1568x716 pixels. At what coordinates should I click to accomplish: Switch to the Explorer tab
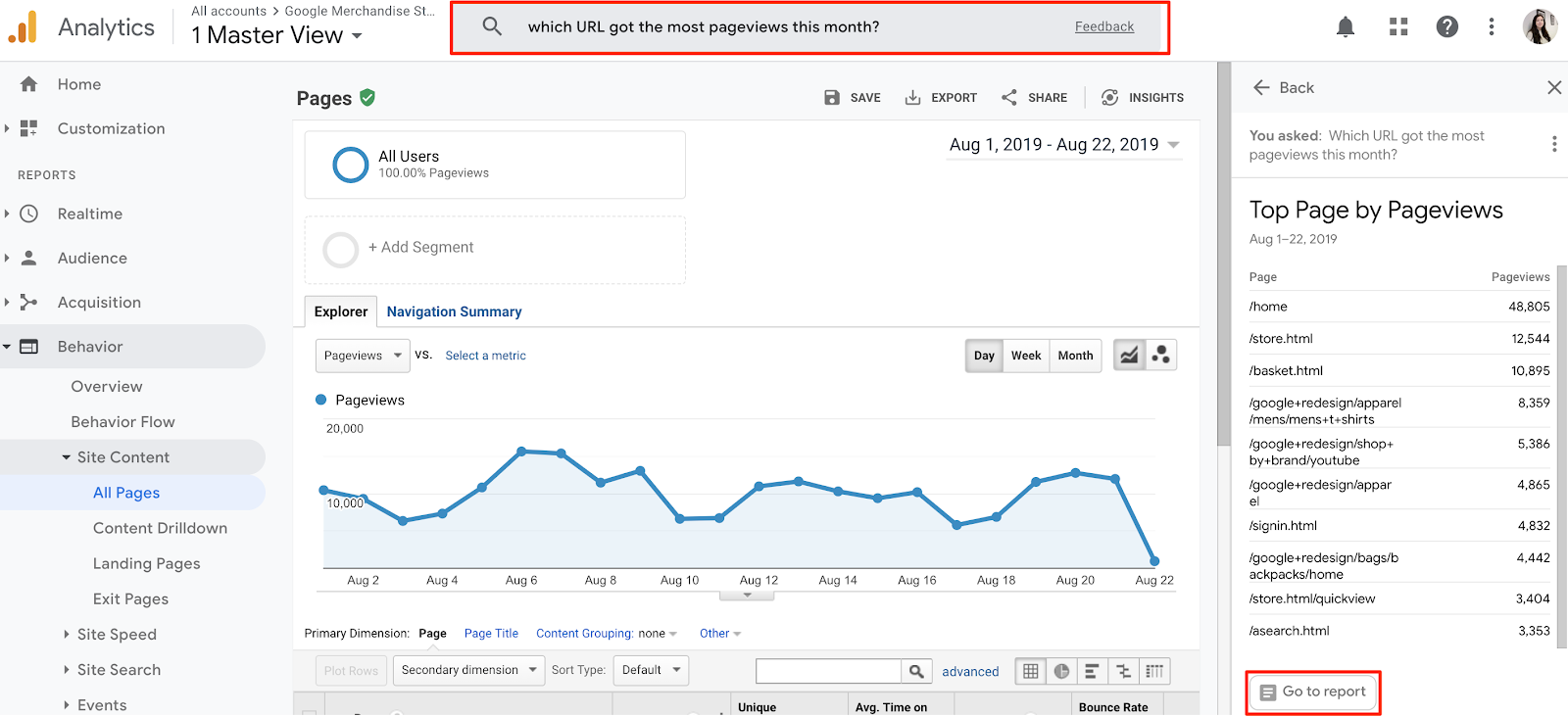coord(341,311)
